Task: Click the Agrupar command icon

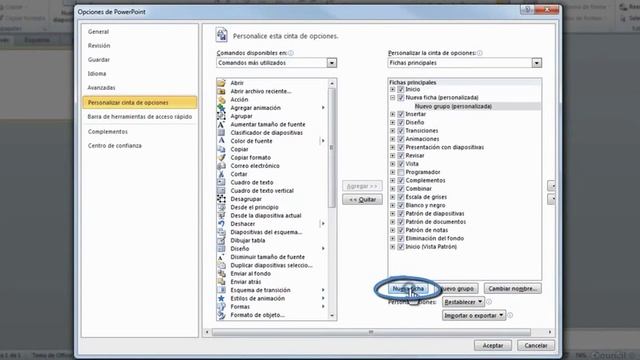Action: [x=221, y=116]
